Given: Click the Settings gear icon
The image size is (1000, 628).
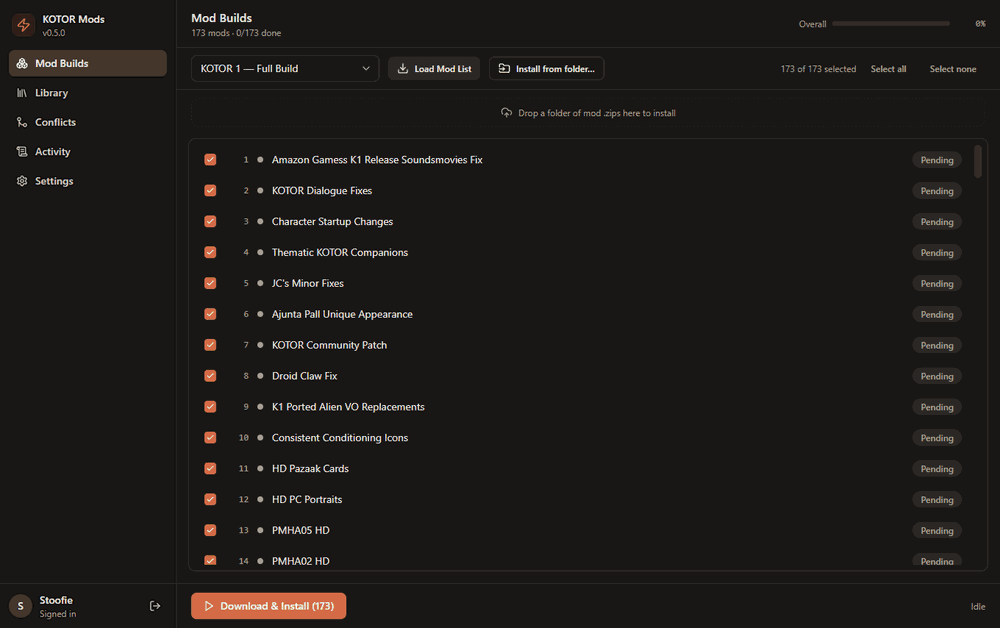Looking at the screenshot, I should pos(22,181).
